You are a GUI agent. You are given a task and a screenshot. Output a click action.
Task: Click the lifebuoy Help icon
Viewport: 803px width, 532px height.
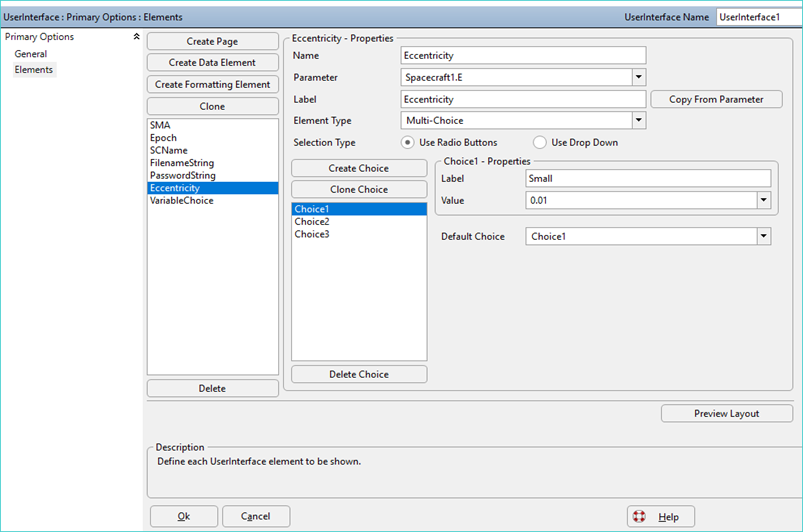pos(639,516)
